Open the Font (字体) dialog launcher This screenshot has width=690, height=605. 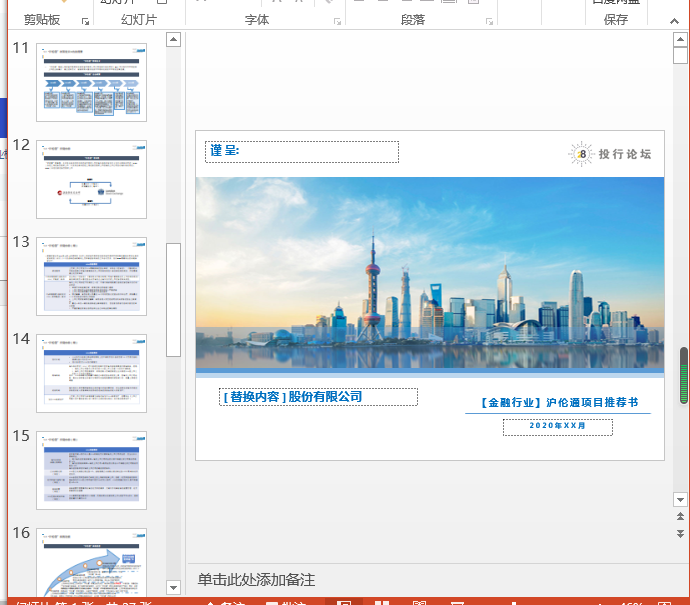point(338,22)
